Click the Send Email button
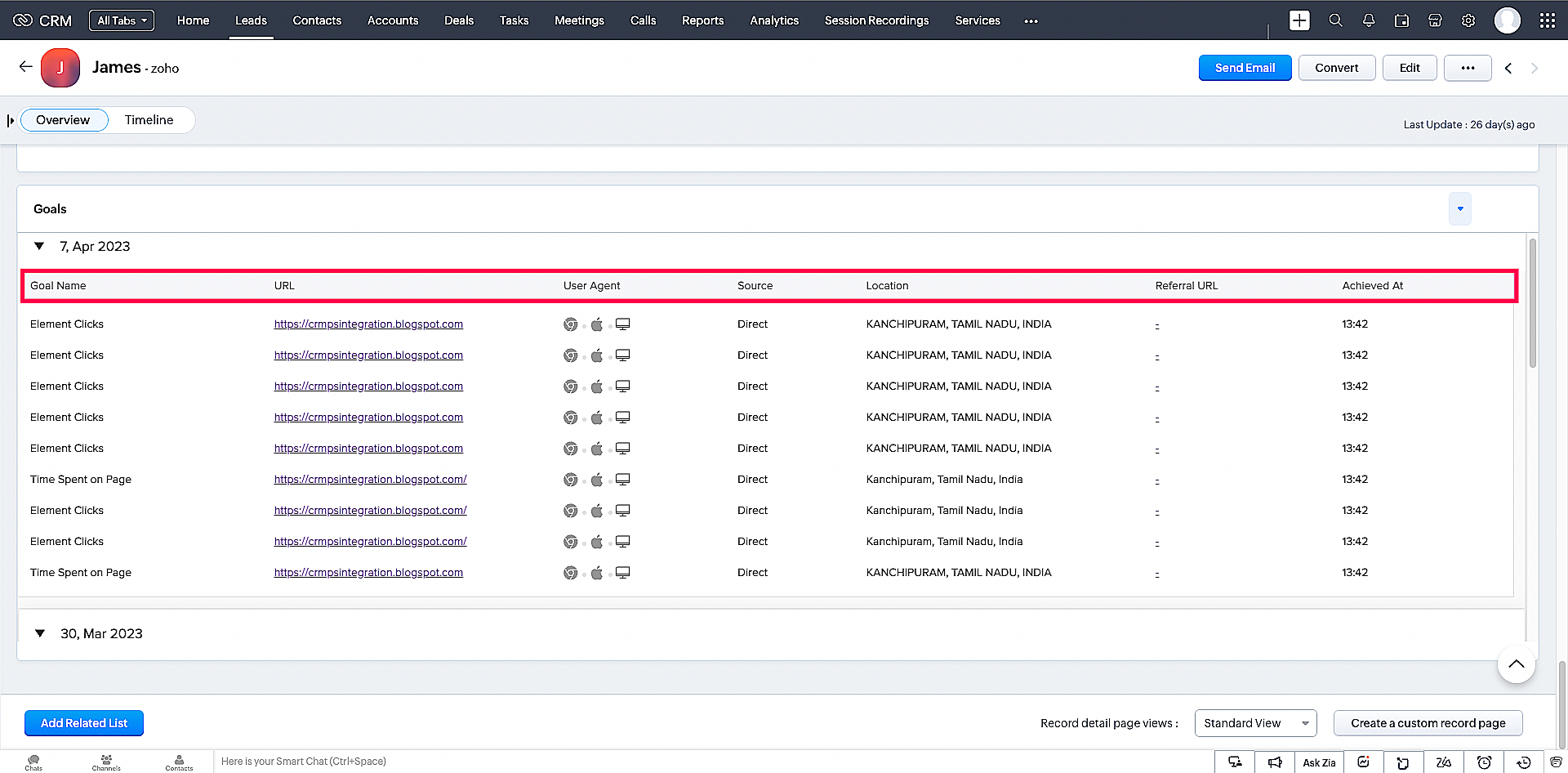The width and height of the screenshot is (1568, 773). pyautogui.click(x=1245, y=68)
